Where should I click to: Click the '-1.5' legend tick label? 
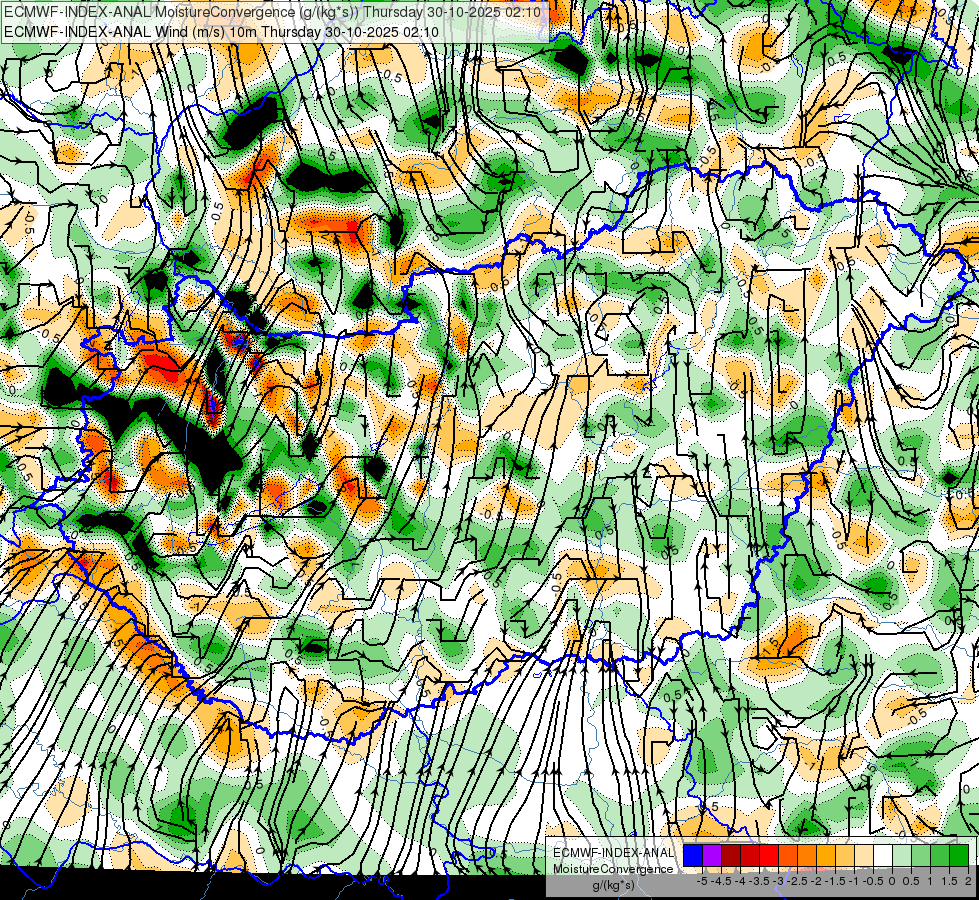coord(835,881)
